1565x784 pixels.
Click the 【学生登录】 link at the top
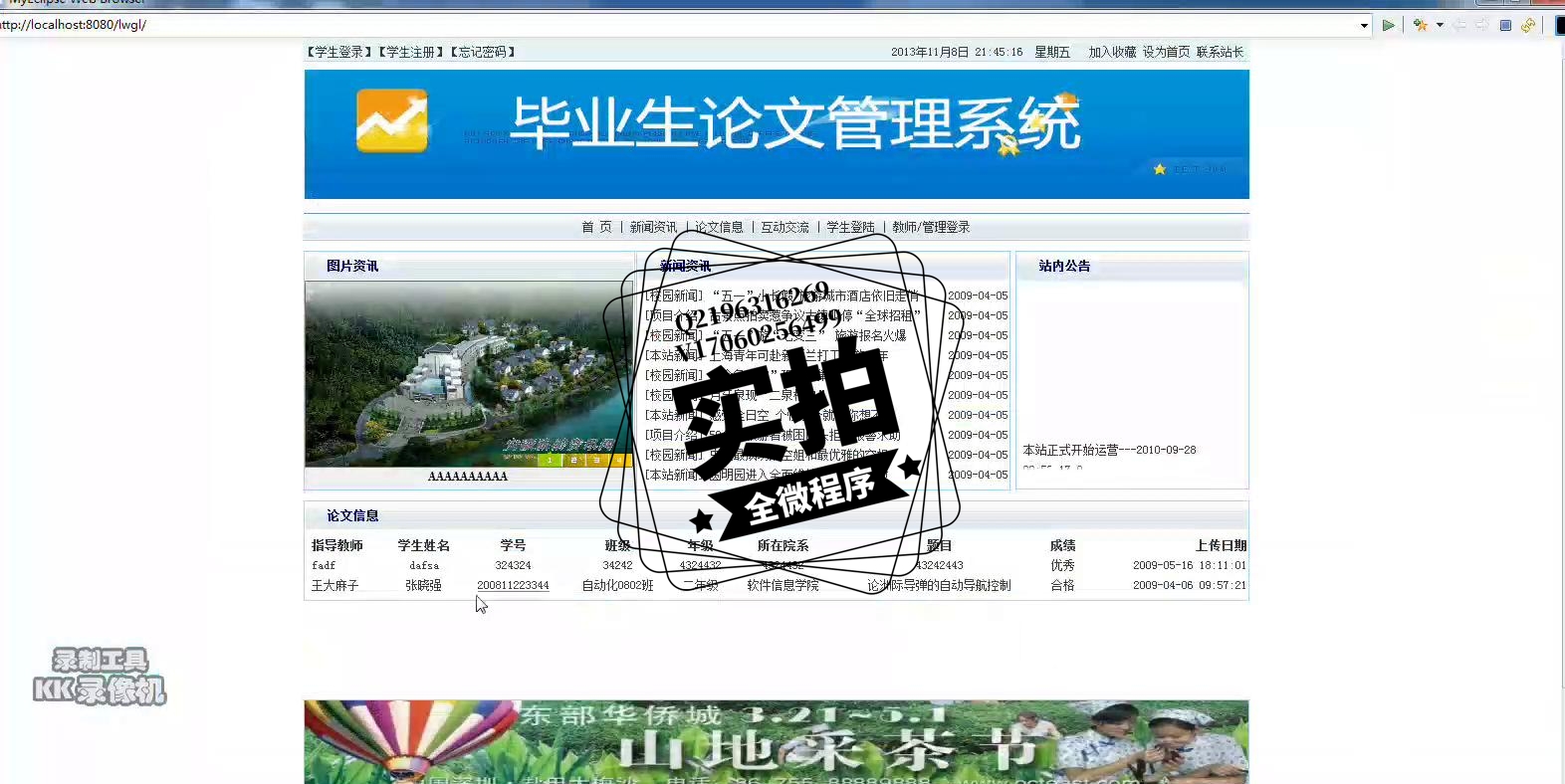[339, 52]
